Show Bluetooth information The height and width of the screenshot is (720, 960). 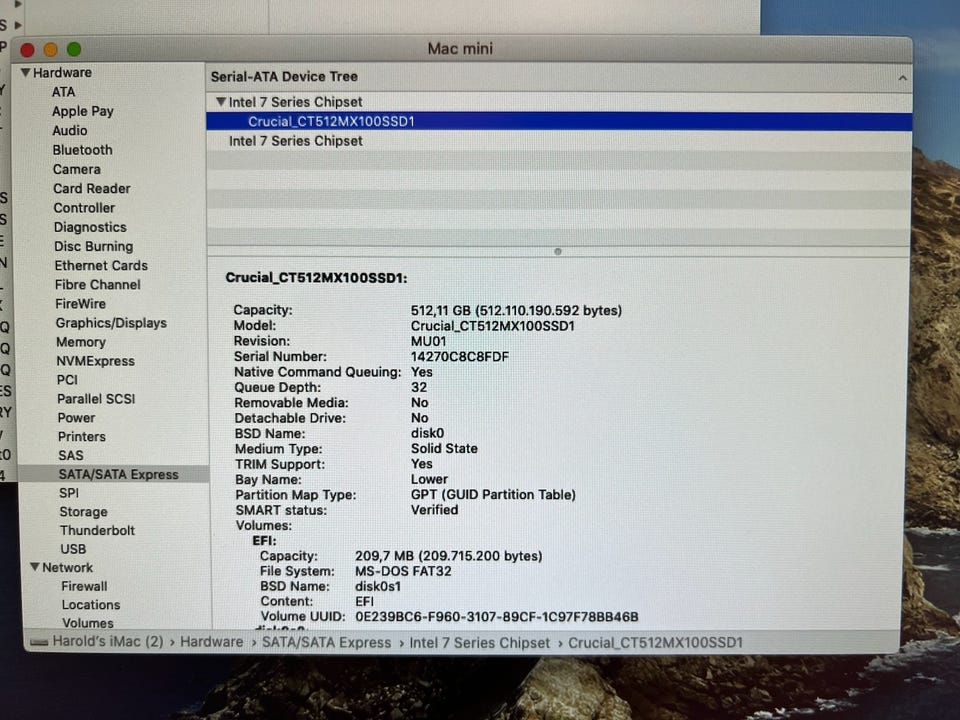(x=83, y=150)
